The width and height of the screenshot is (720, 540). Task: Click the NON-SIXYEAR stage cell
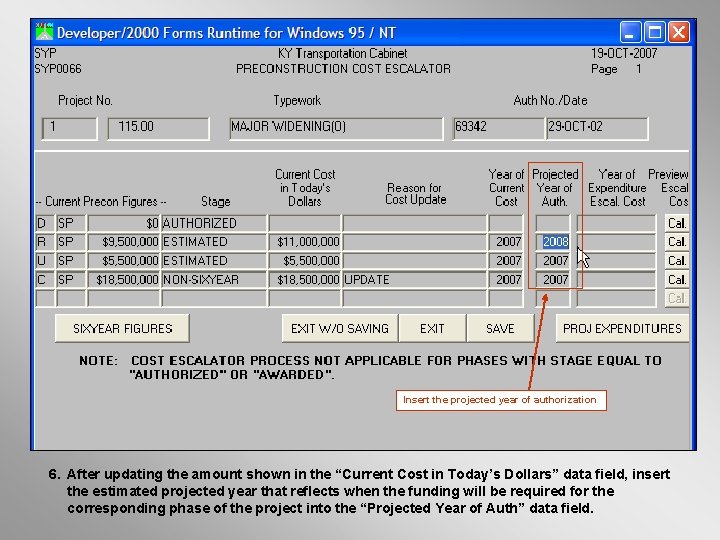(x=214, y=280)
